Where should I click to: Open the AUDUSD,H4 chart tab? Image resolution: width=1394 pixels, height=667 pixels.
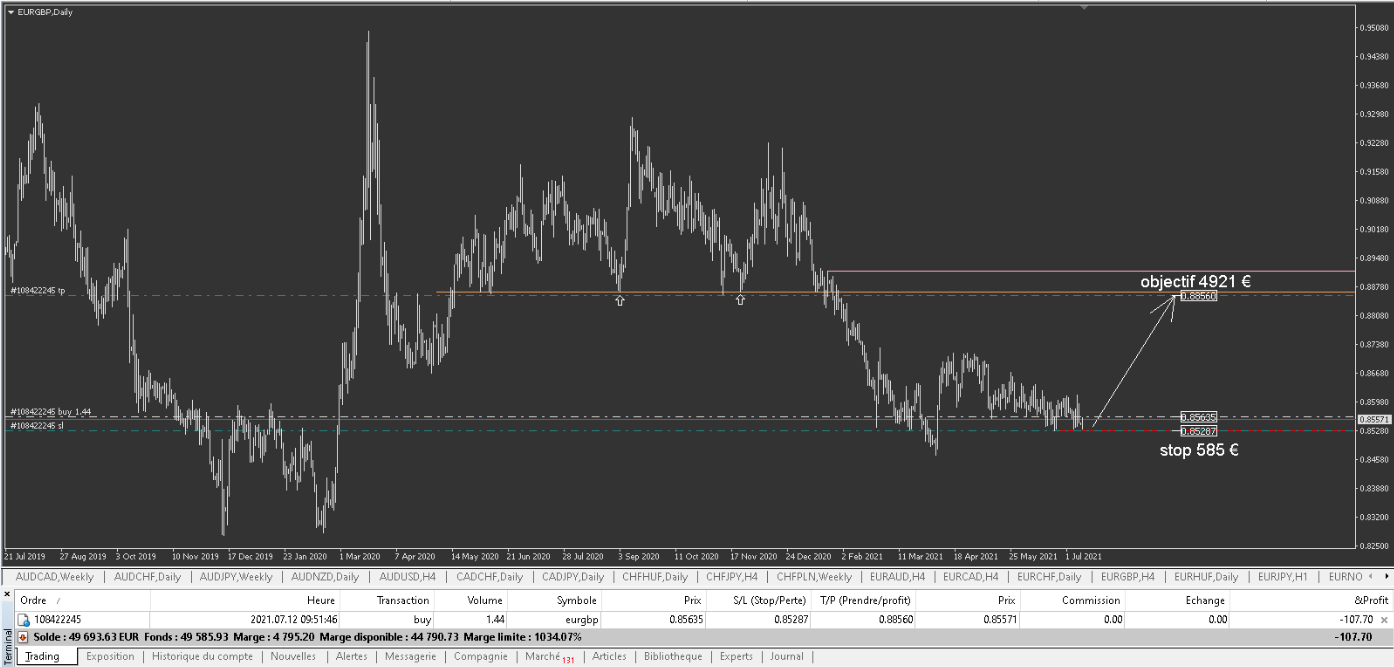click(407, 577)
